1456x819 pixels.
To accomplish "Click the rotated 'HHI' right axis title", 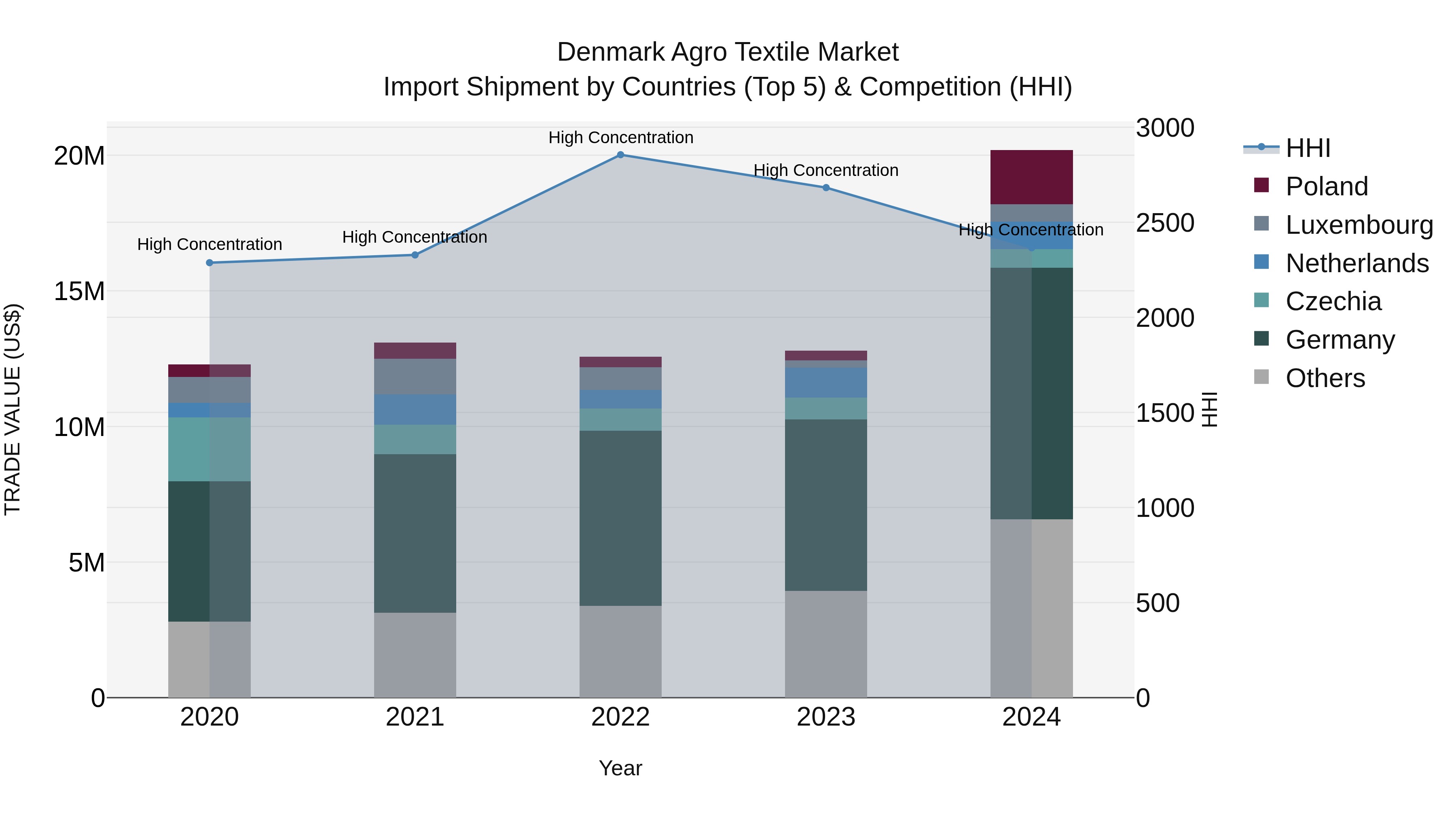I will (1209, 409).
